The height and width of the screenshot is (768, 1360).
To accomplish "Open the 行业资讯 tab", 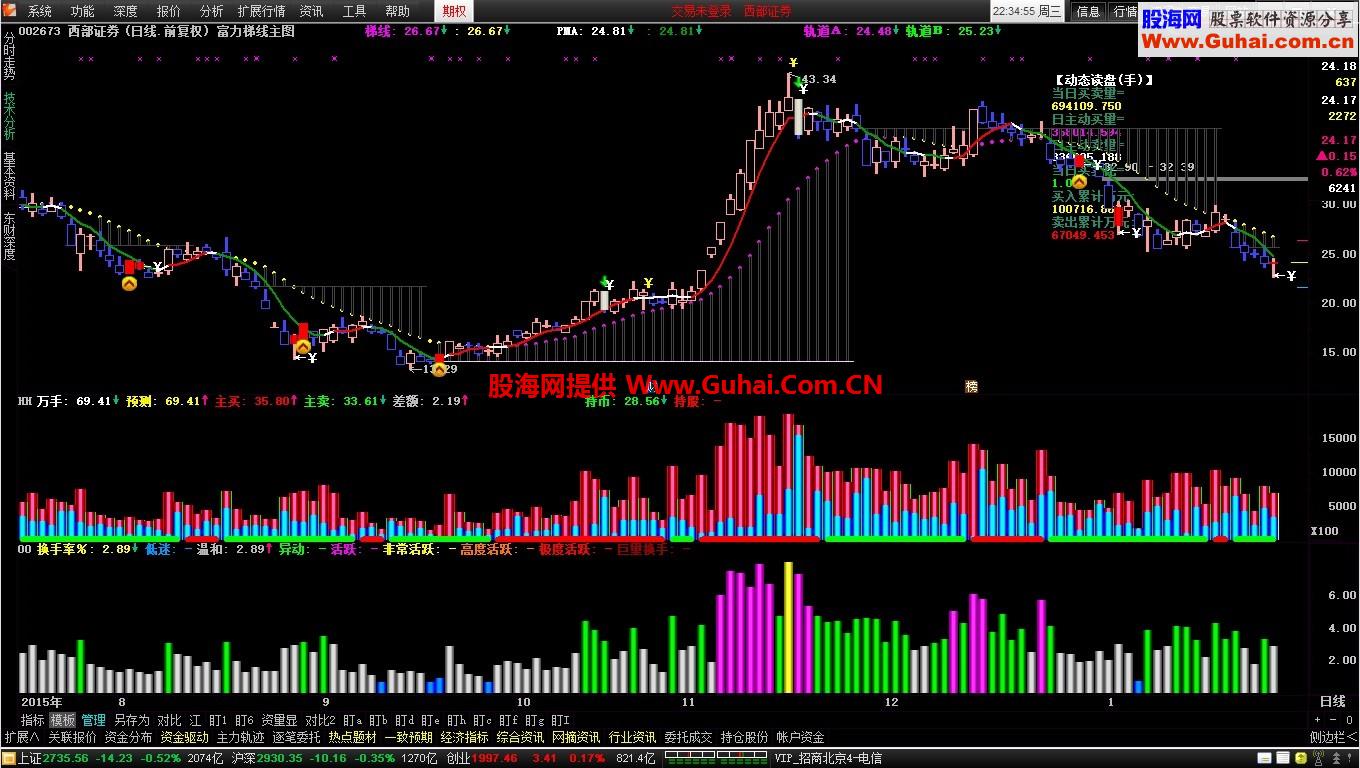I will pos(632,738).
